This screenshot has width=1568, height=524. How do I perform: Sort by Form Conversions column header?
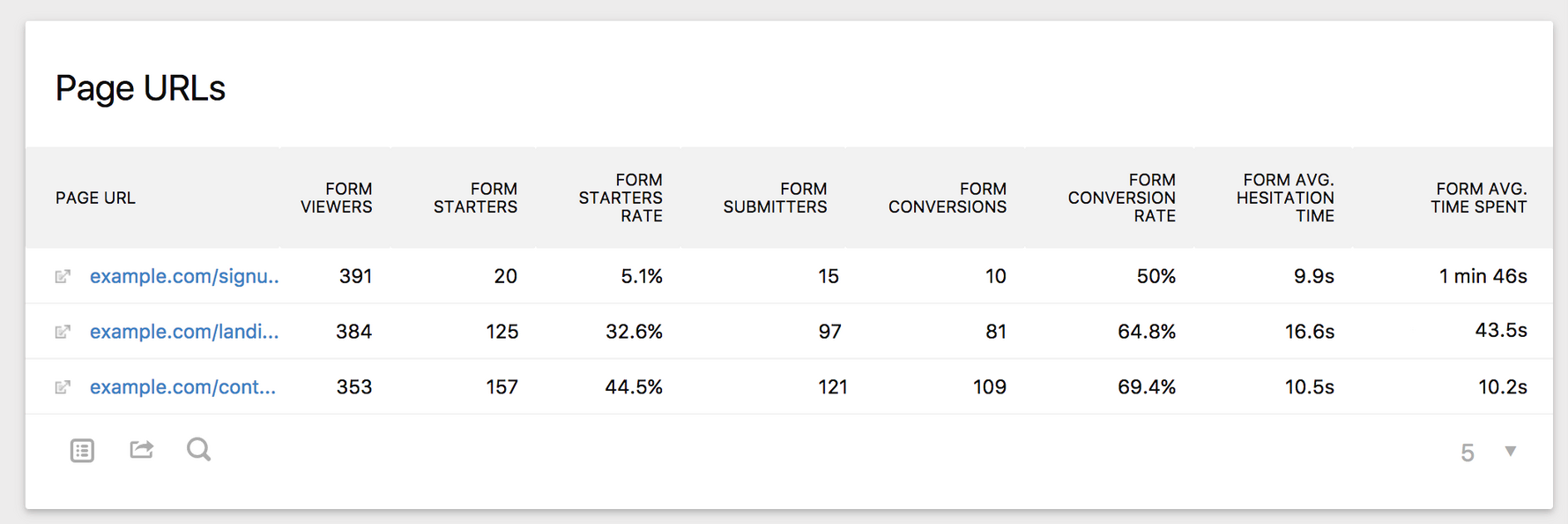pyautogui.click(x=947, y=198)
